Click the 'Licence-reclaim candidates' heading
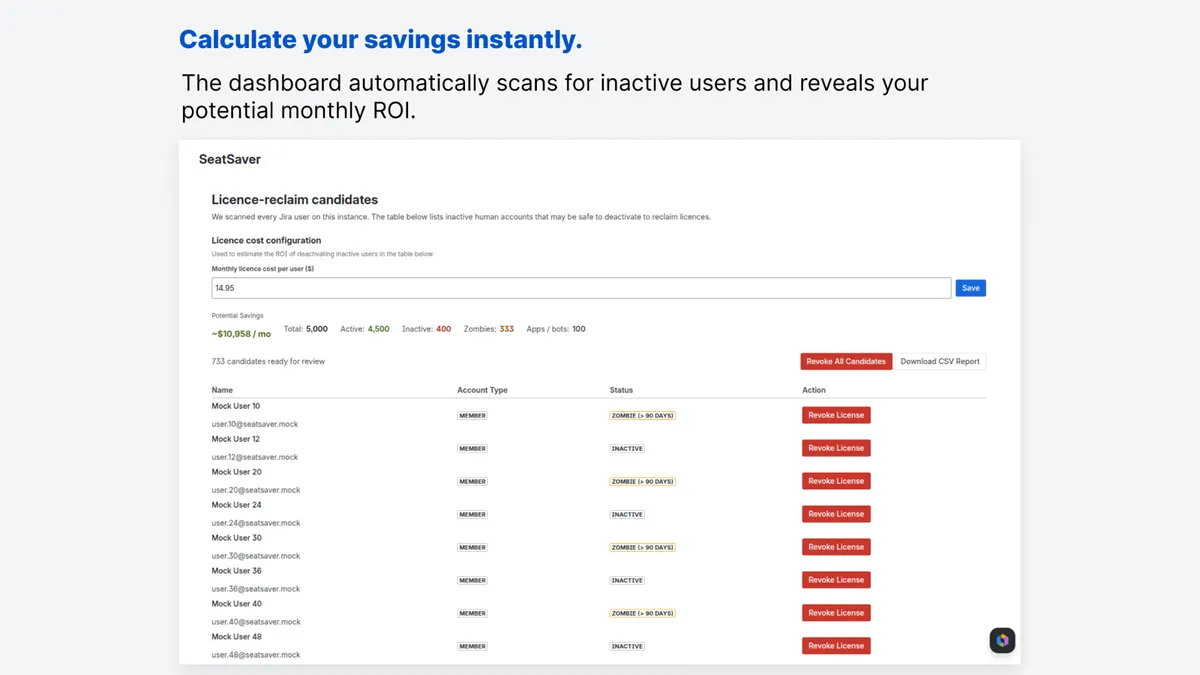This screenshot has width=1200, height=675. pos(295,200)
